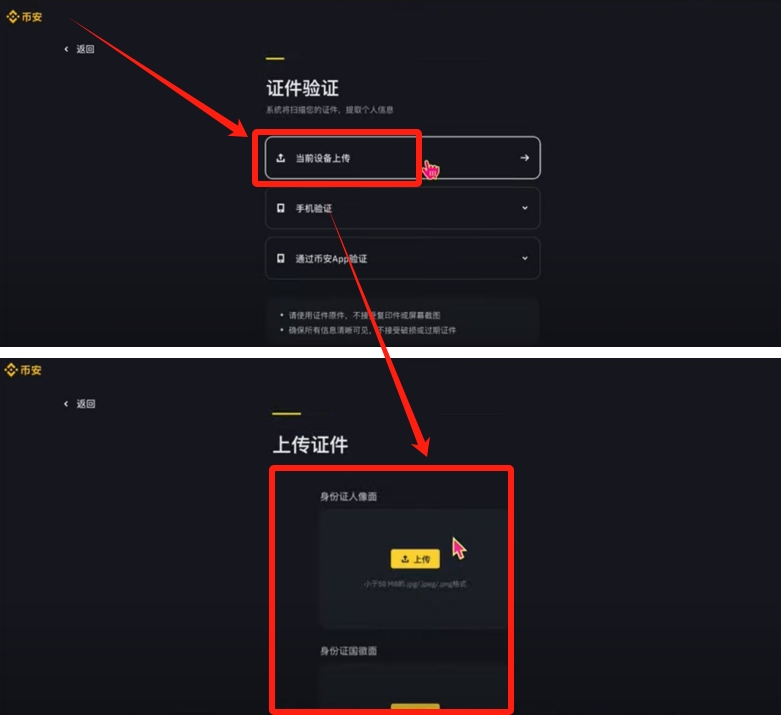Click the Binance logo in bottom screenshot
This screenshot has width=782, height=715.
pos(23,370)
